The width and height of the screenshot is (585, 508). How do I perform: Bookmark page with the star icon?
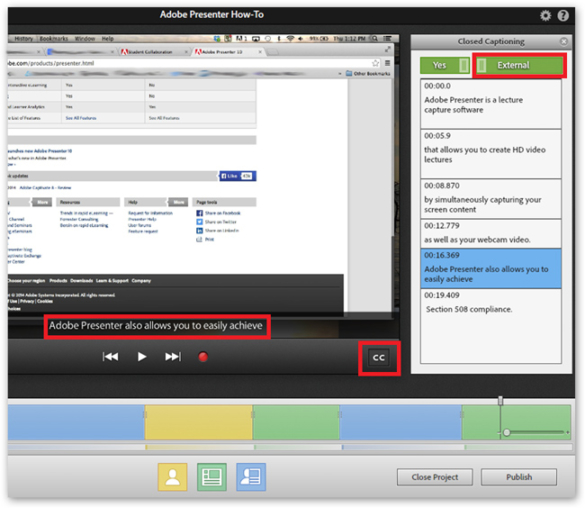point(375,63)
